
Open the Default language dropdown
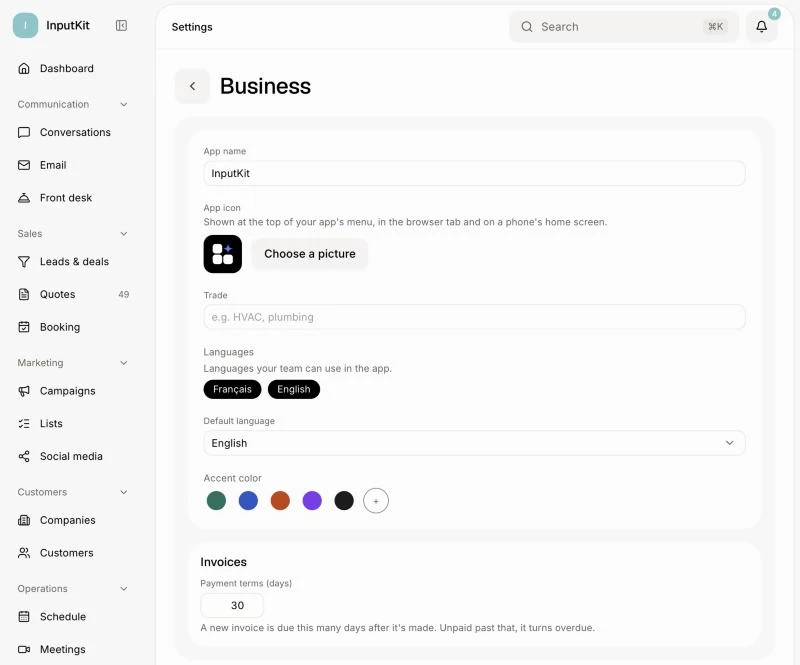474,443
